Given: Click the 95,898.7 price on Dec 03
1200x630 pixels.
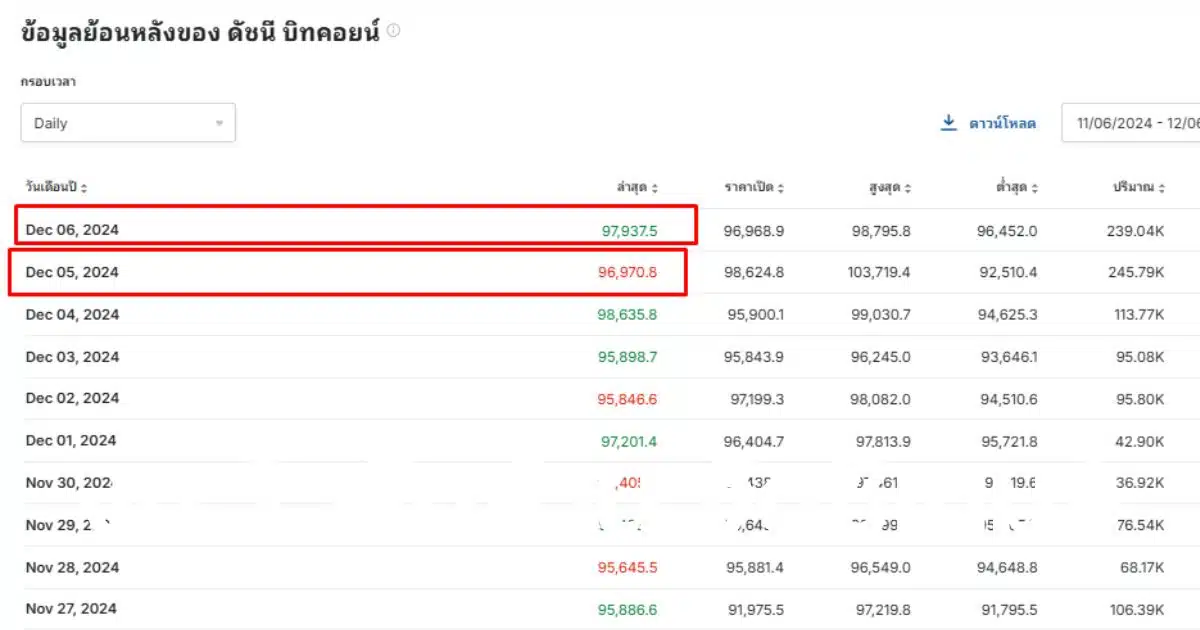Looking at the screenshot, I should 628,357.
